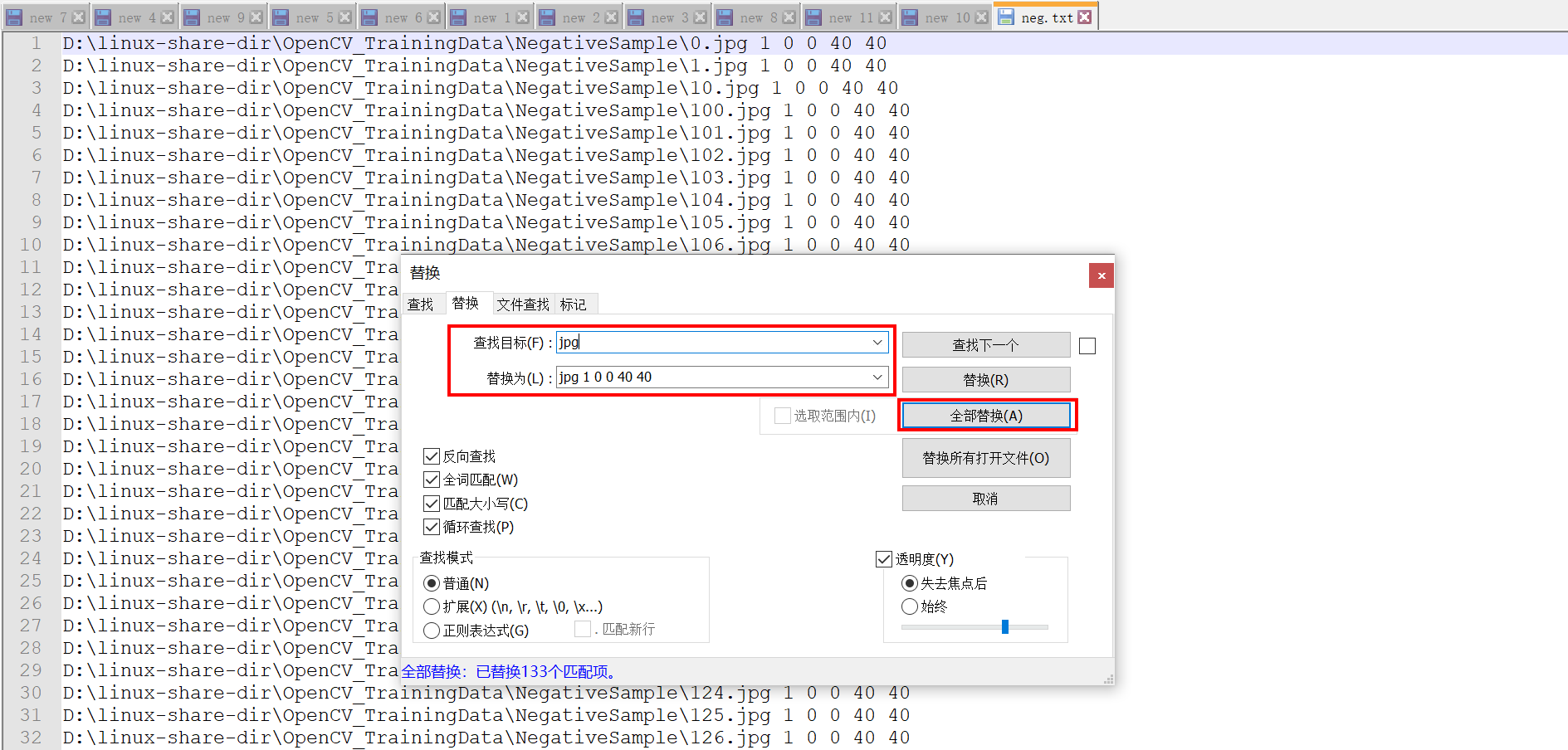The image size is (1568, 750).
Task: Close the new 4 tab with its X icon
Action: [x=167, y=17]
